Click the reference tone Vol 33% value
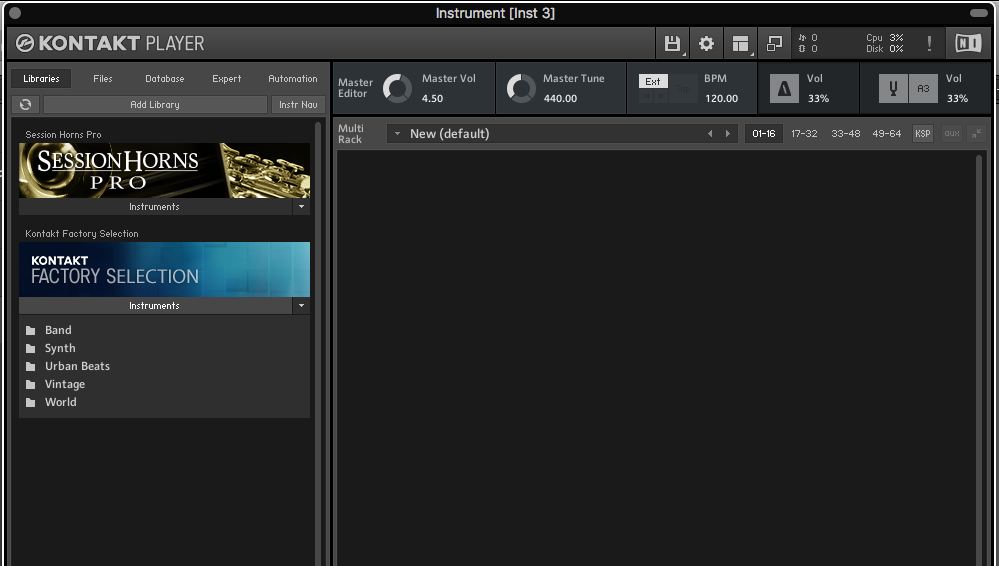The image size is (999, 566). pos(957,99)
